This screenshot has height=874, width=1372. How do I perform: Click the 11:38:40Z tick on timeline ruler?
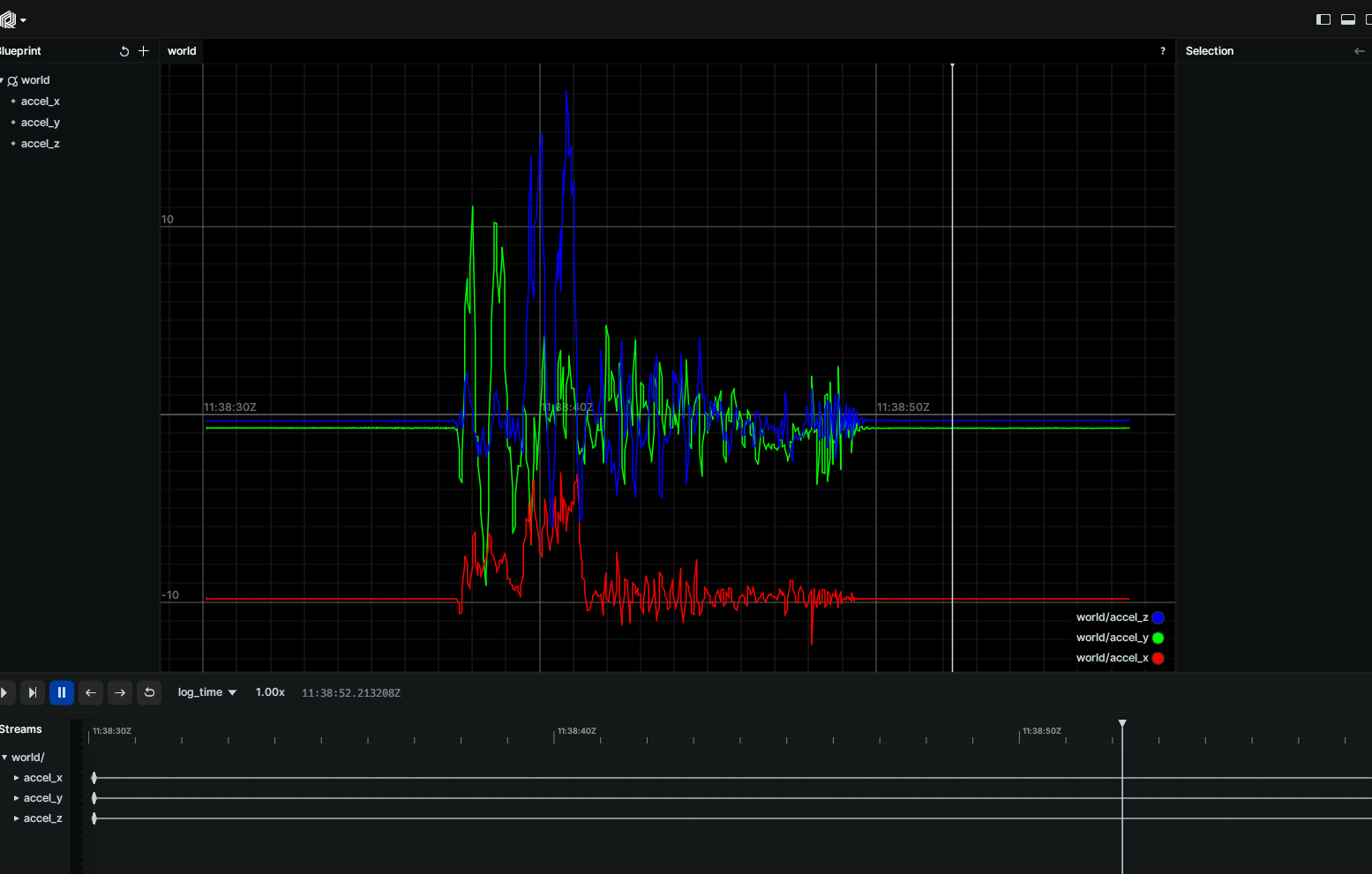(577, 731)
